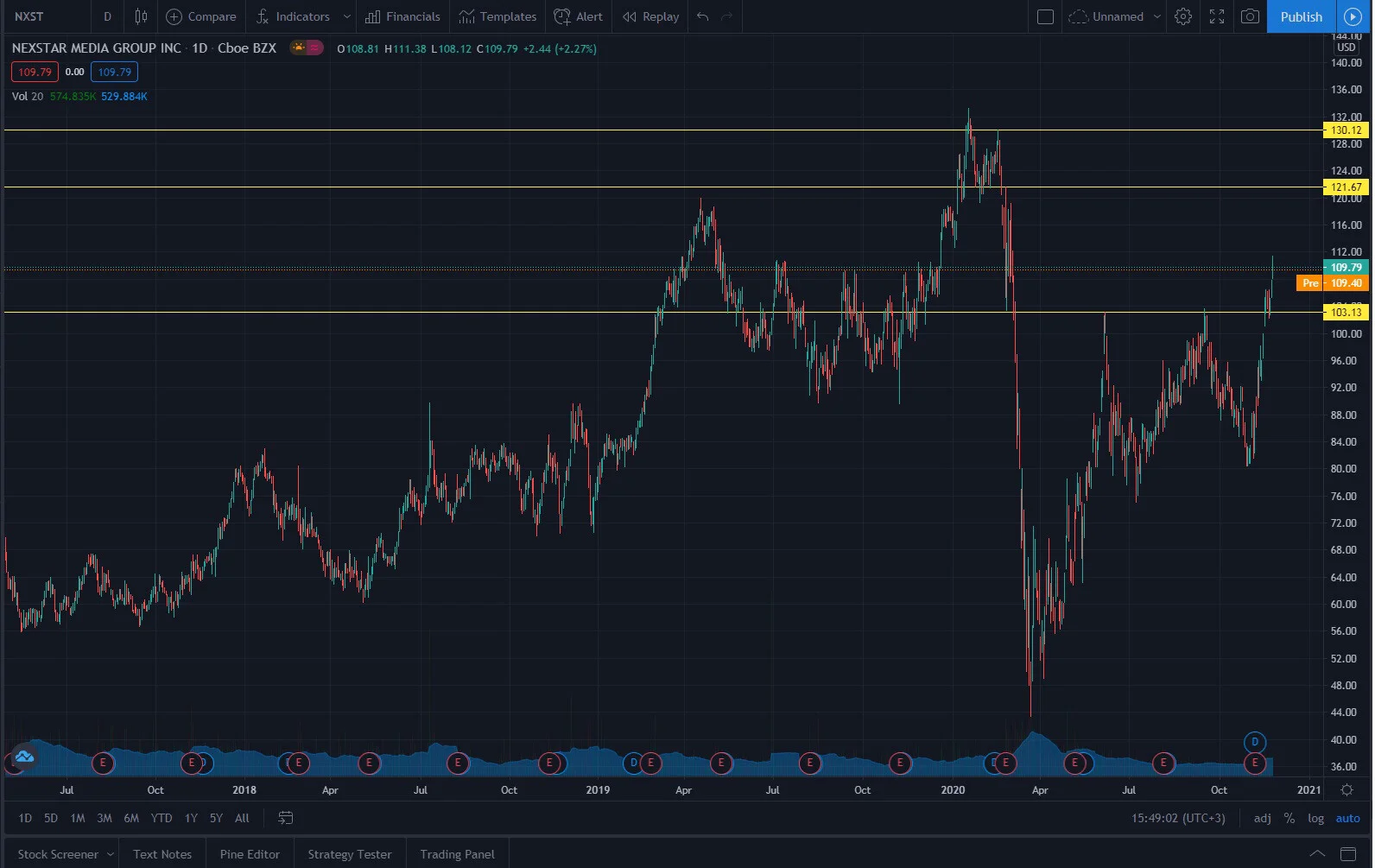Set the range to 1M

[78, 818]
